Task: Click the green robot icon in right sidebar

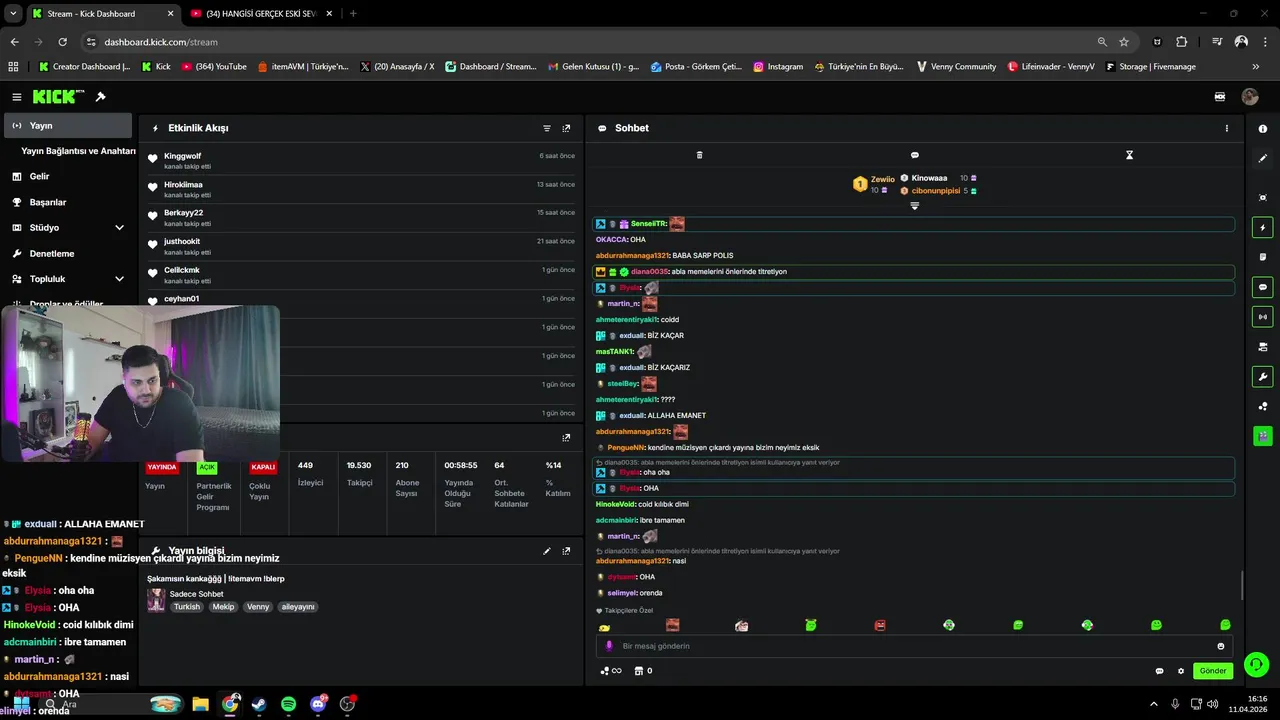Action: tap(1263, 436)
